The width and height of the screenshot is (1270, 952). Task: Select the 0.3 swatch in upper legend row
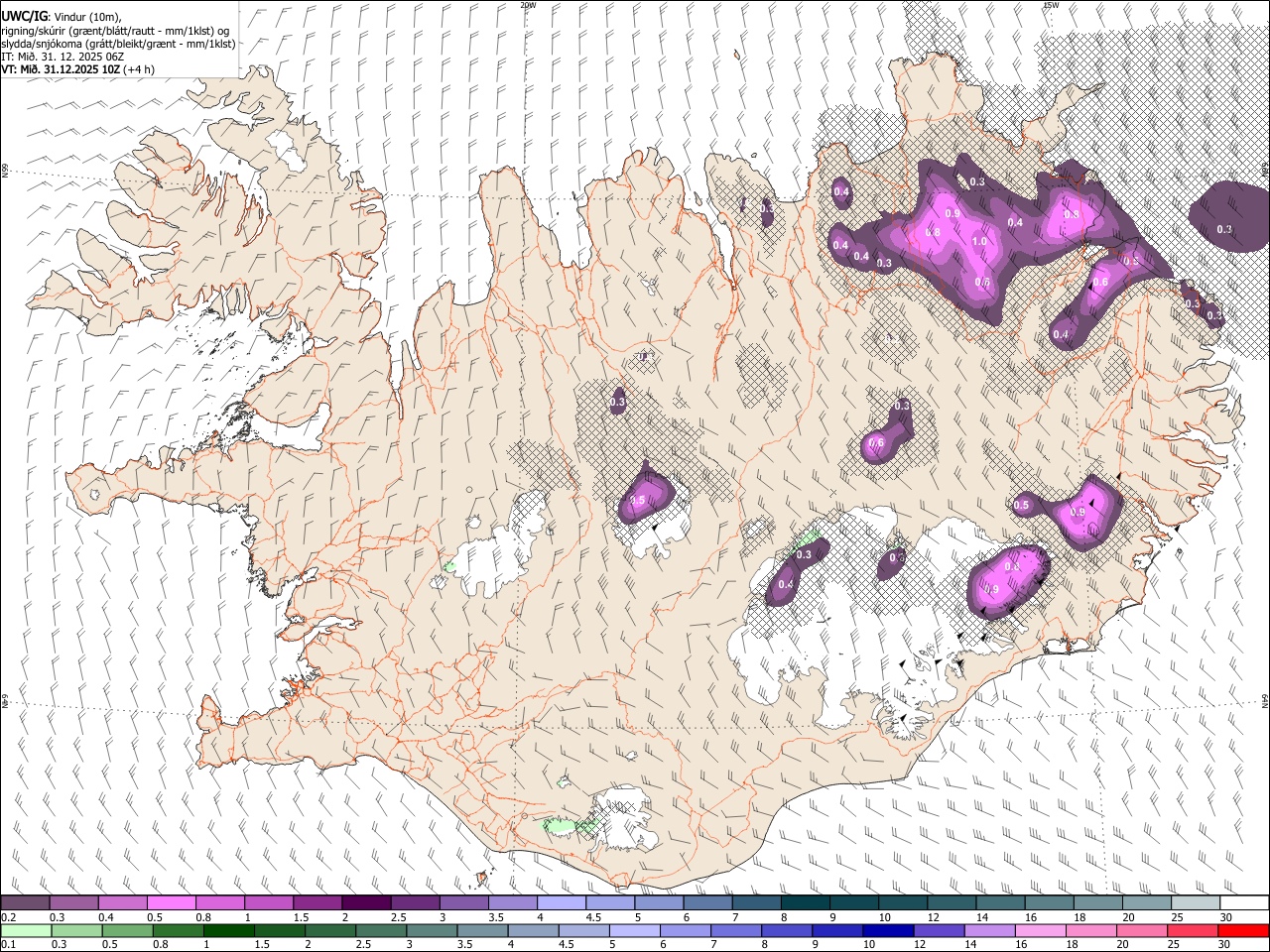point(74,903)
